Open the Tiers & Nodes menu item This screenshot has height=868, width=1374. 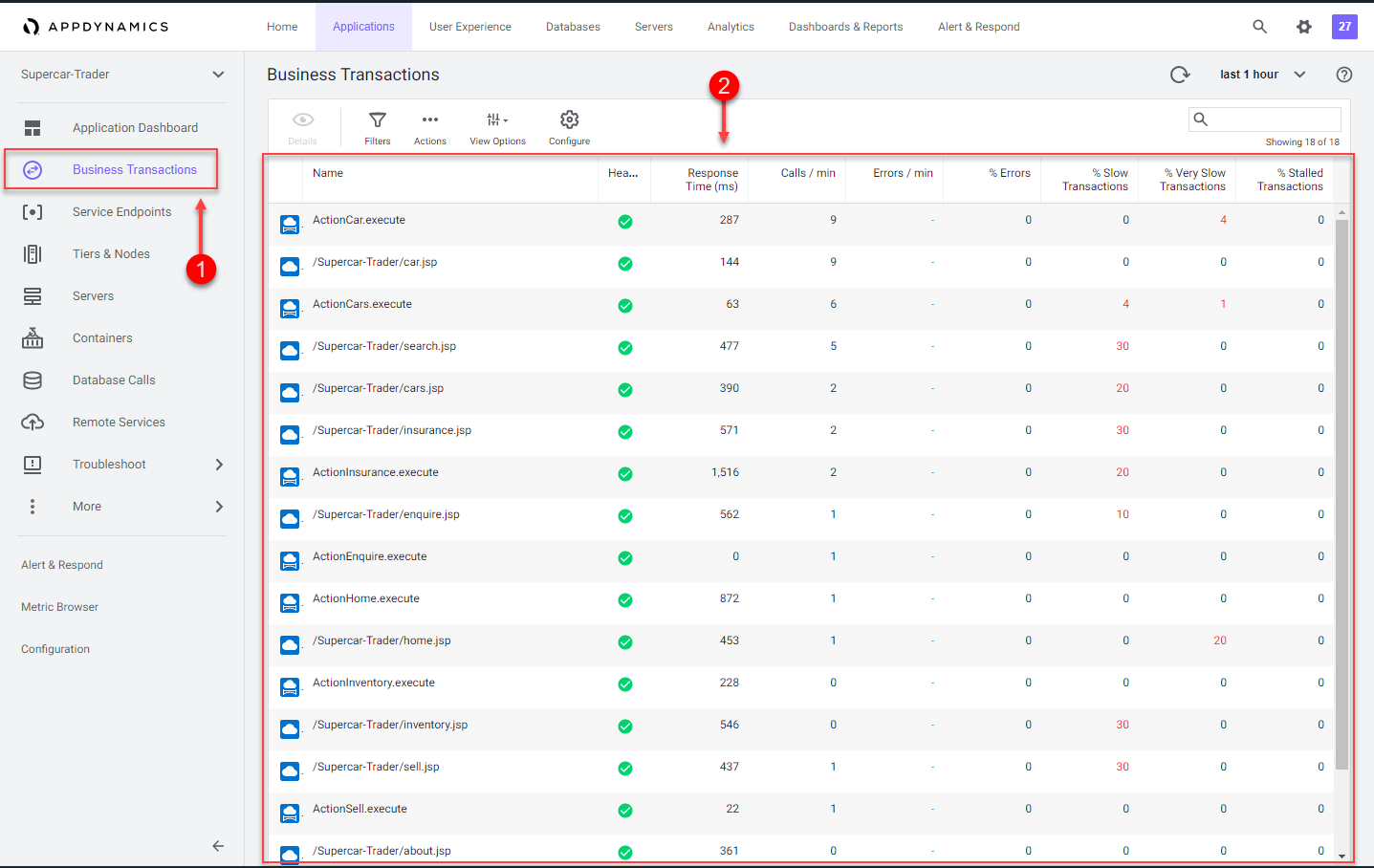point(111,254)
